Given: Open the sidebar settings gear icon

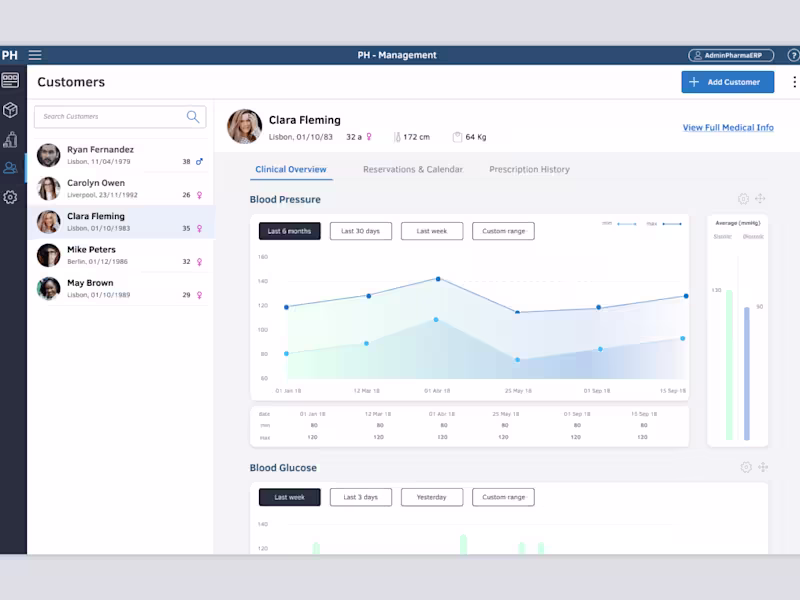Looking at the screenshot, I should pos(10,197).
